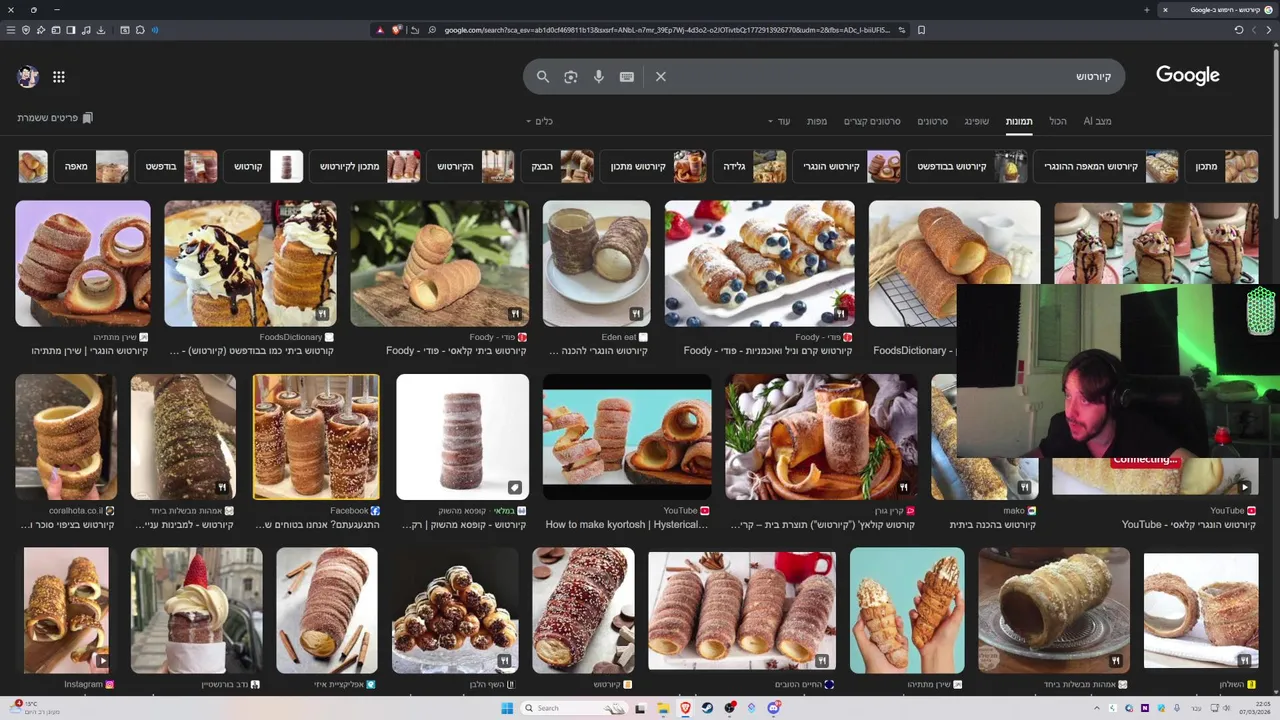Search by image with Google Lens icon

pyautogui.click(x=571, y=76)
